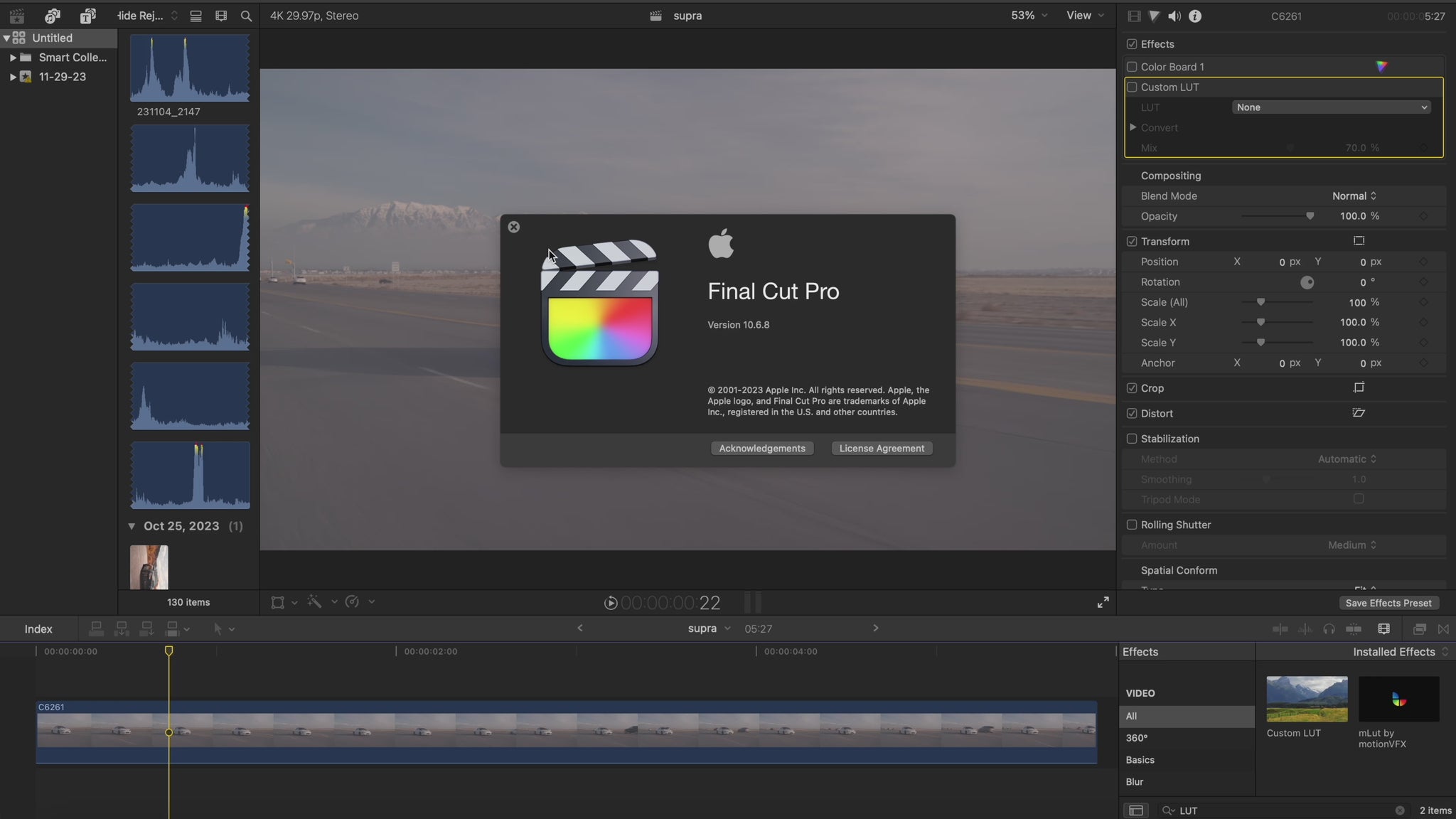
Task: Click the Distort onscreen controls icon
Action: [1359, 413]
